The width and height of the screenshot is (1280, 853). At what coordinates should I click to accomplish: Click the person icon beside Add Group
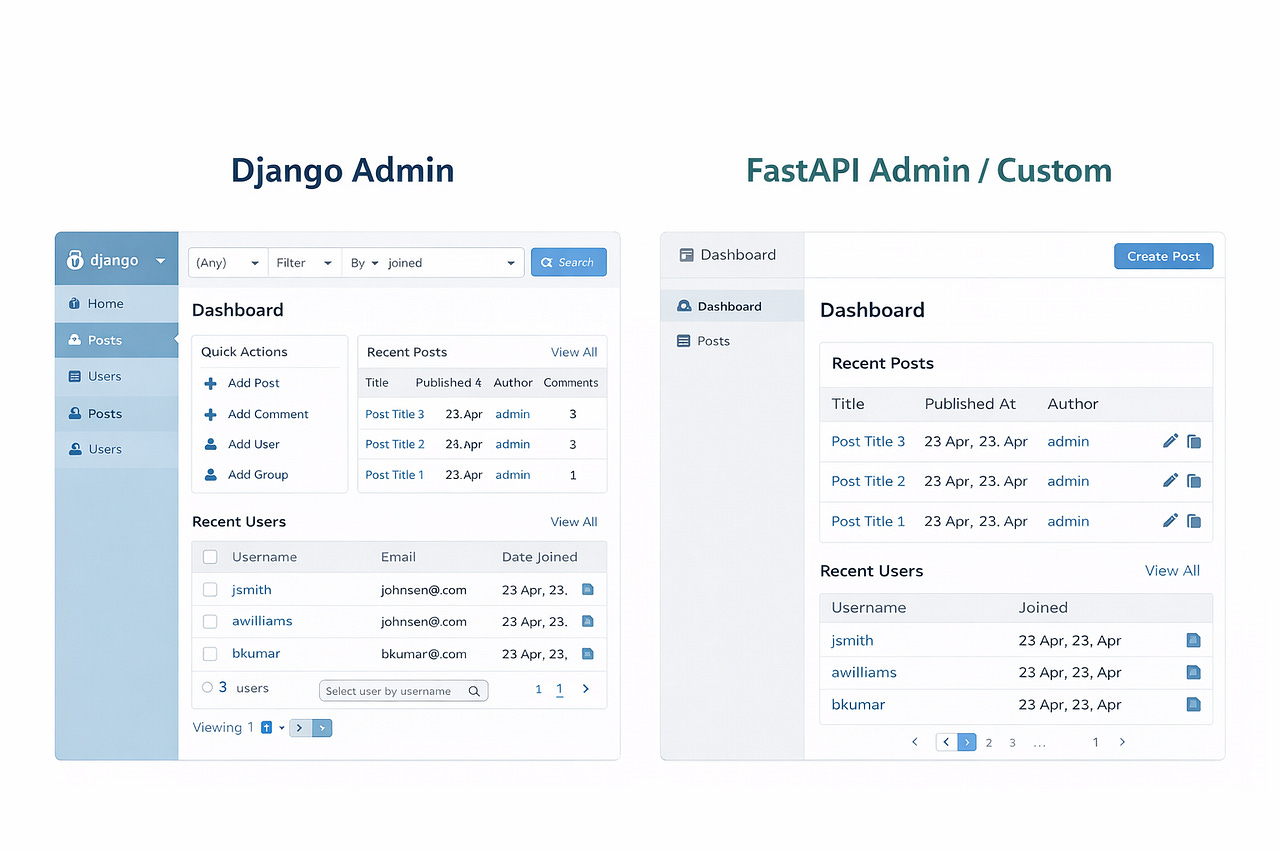(210, 475)
